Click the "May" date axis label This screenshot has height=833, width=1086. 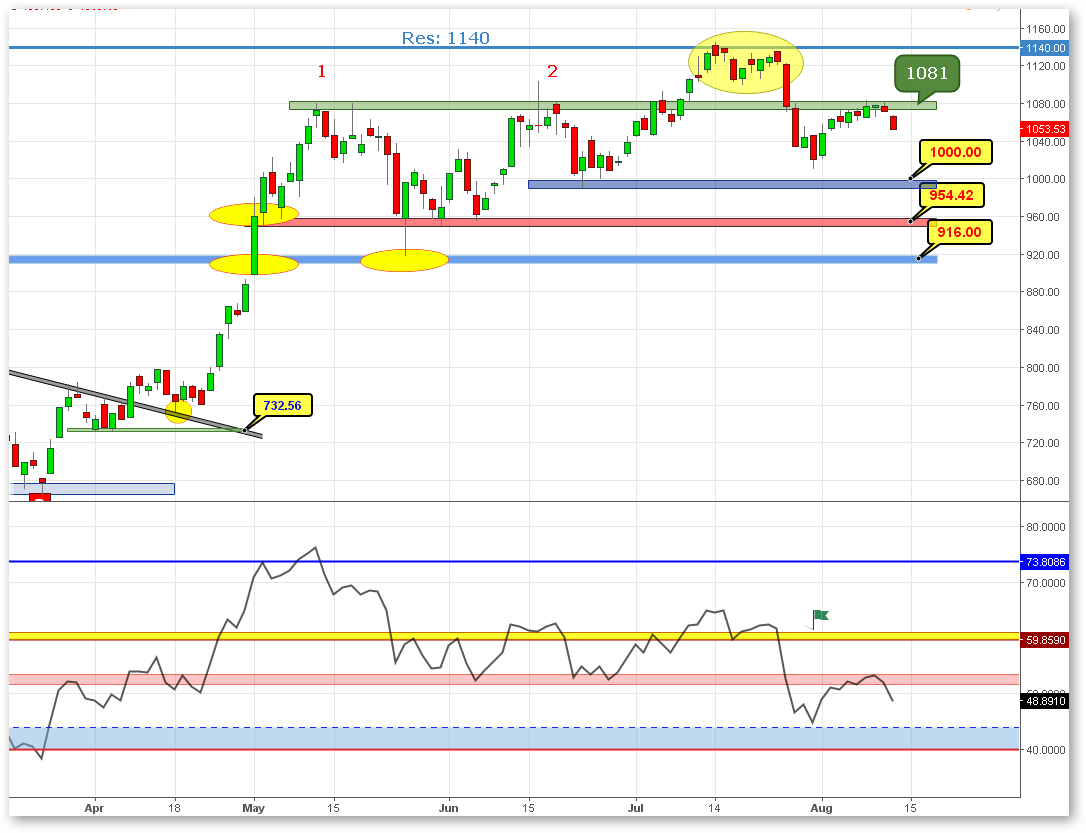pos(253,808)
